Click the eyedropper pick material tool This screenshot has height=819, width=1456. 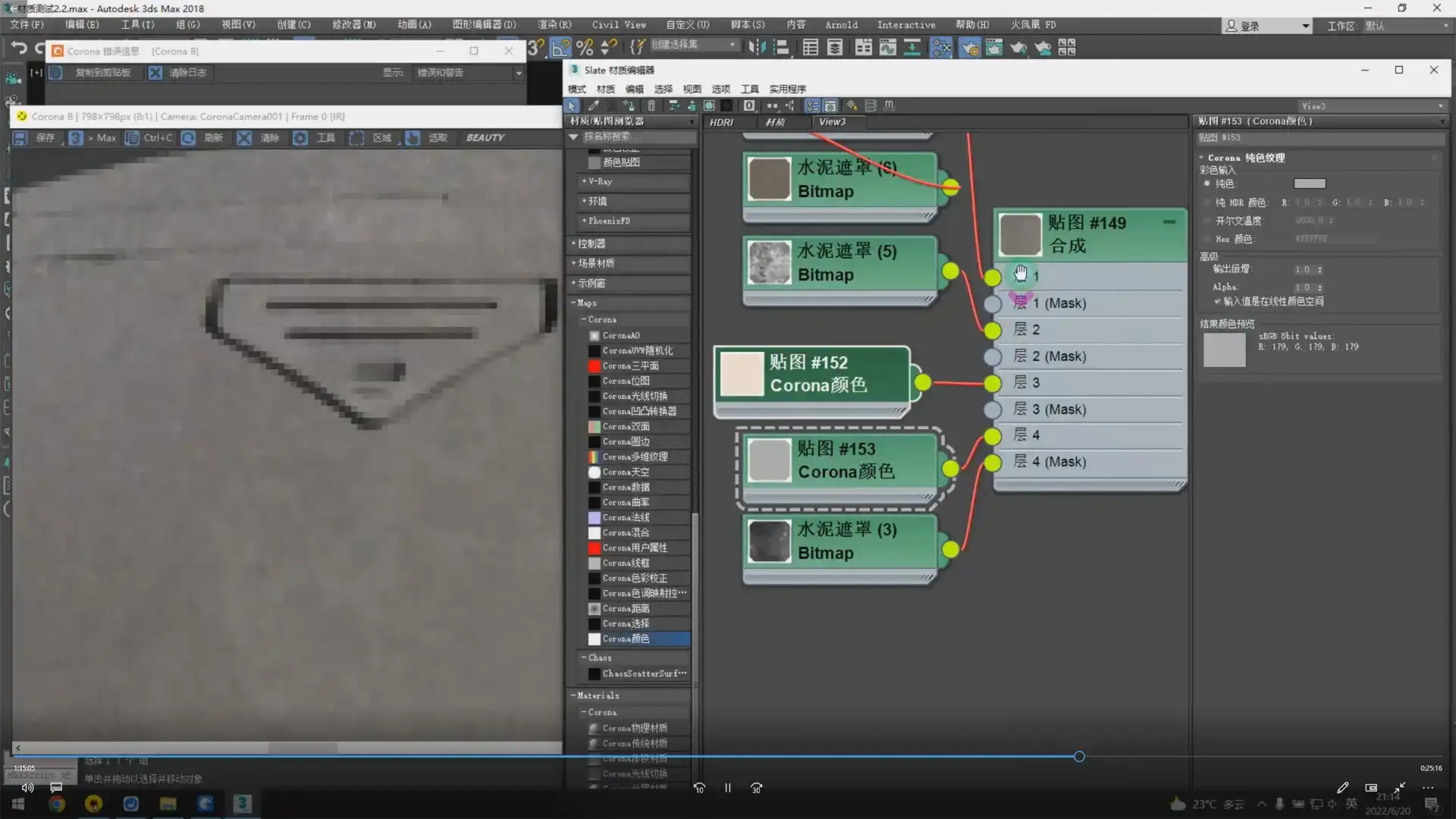click(593, 105)
